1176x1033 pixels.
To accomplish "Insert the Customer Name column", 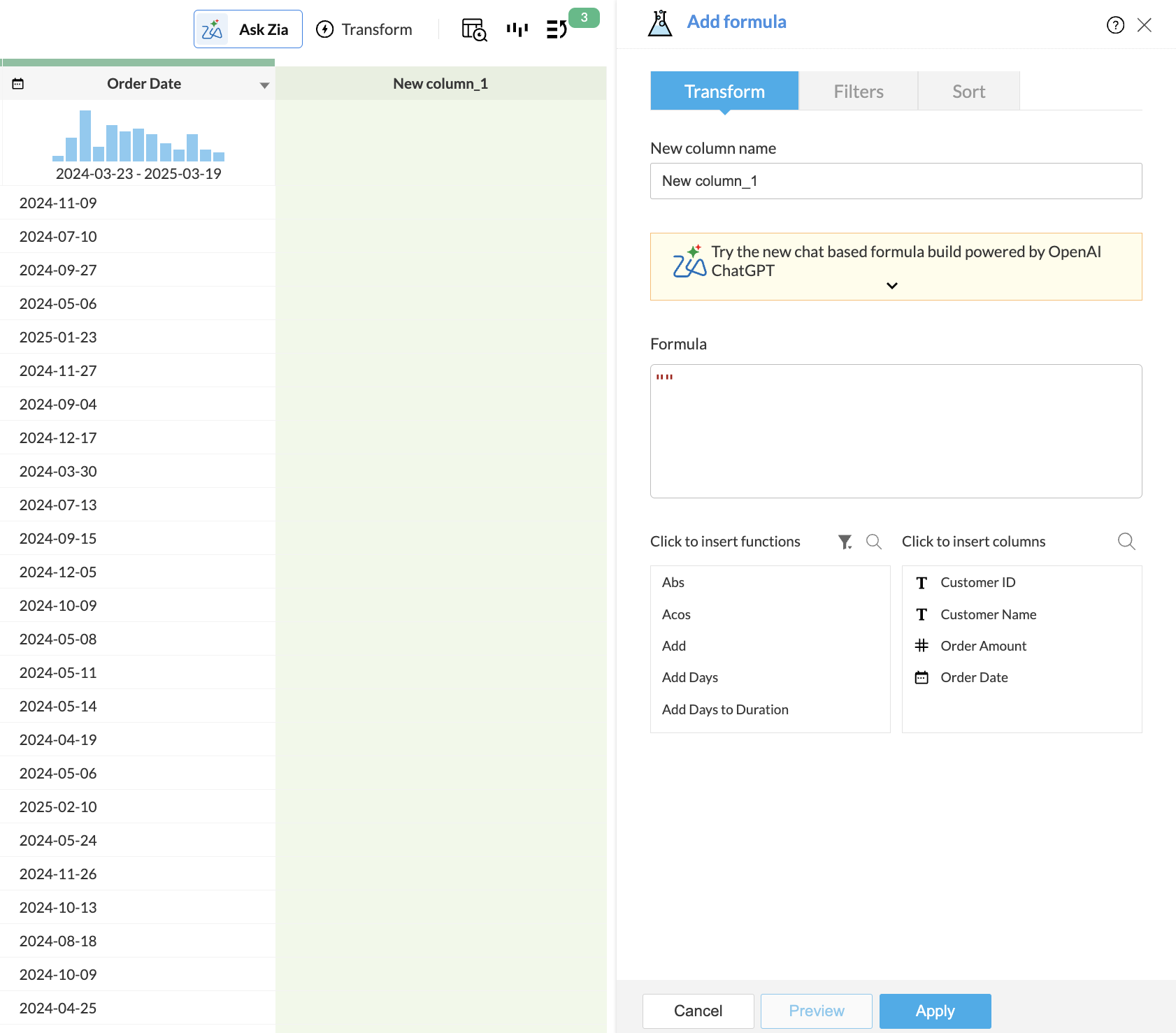I will 989,614.
